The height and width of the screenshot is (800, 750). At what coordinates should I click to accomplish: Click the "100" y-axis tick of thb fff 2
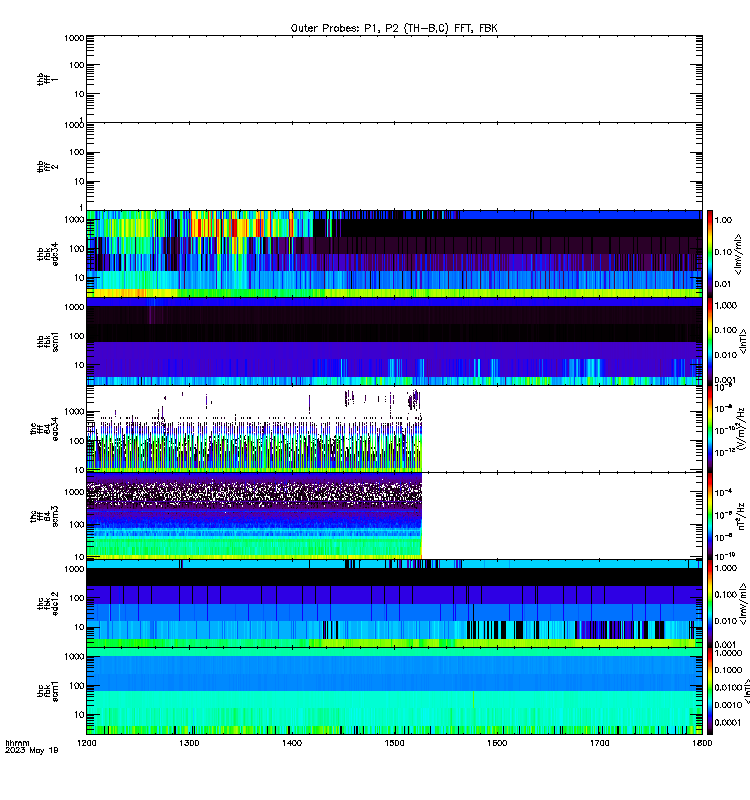pyautogui.click(x=77, y=152)
